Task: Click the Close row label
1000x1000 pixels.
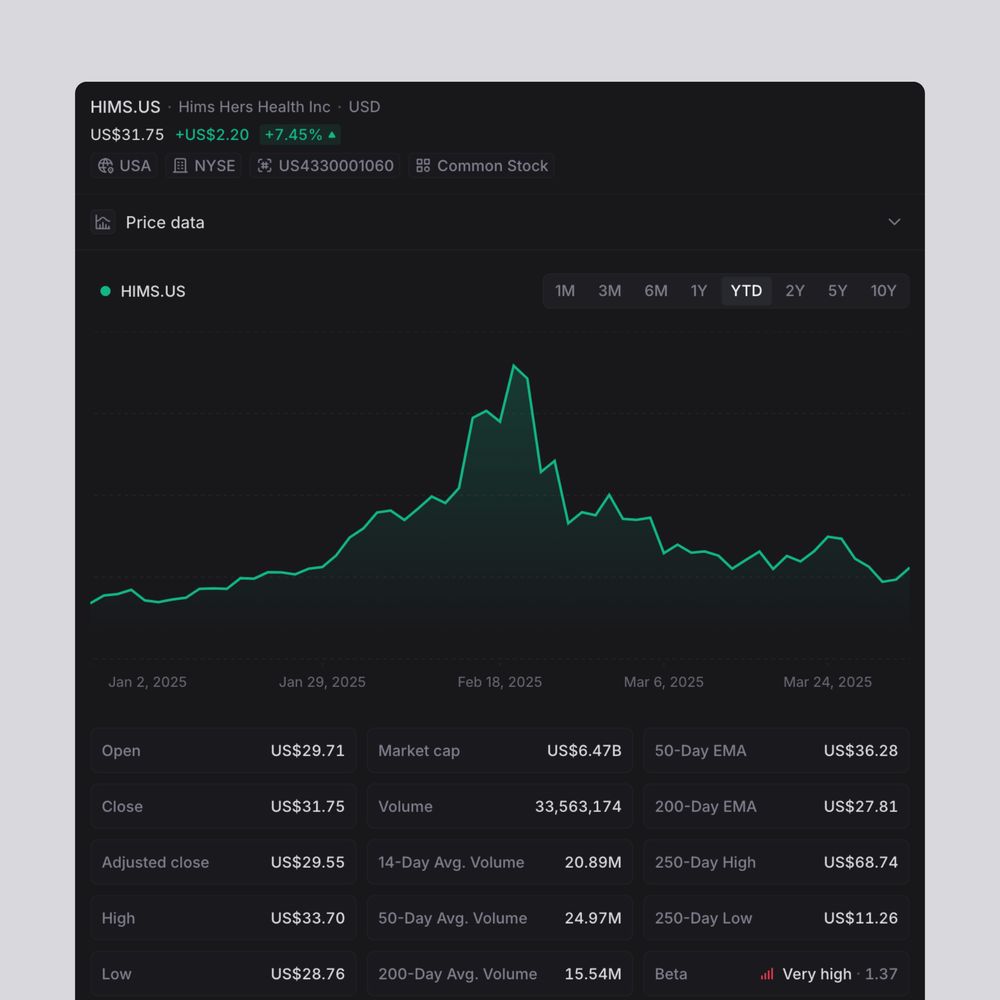Action: click(x=122, y=807)
